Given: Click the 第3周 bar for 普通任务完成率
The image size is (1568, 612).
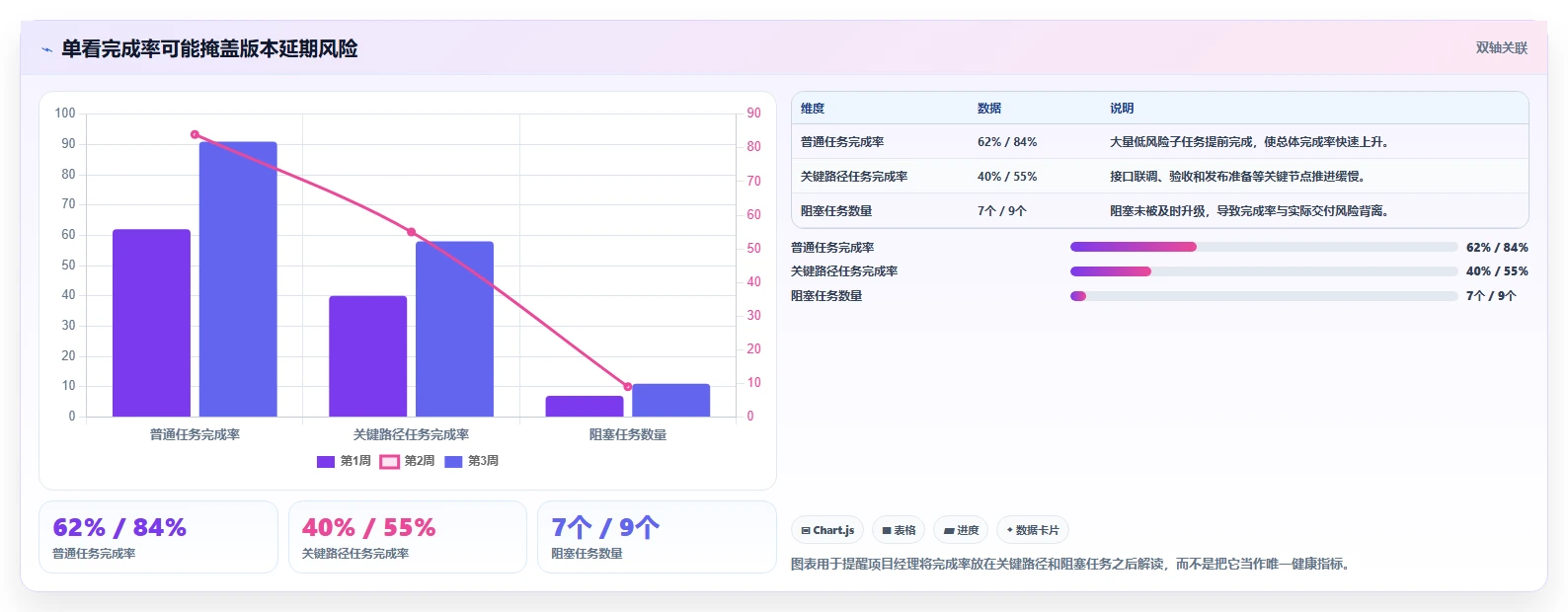Looking at the screenshot, I should pos(238,279).
